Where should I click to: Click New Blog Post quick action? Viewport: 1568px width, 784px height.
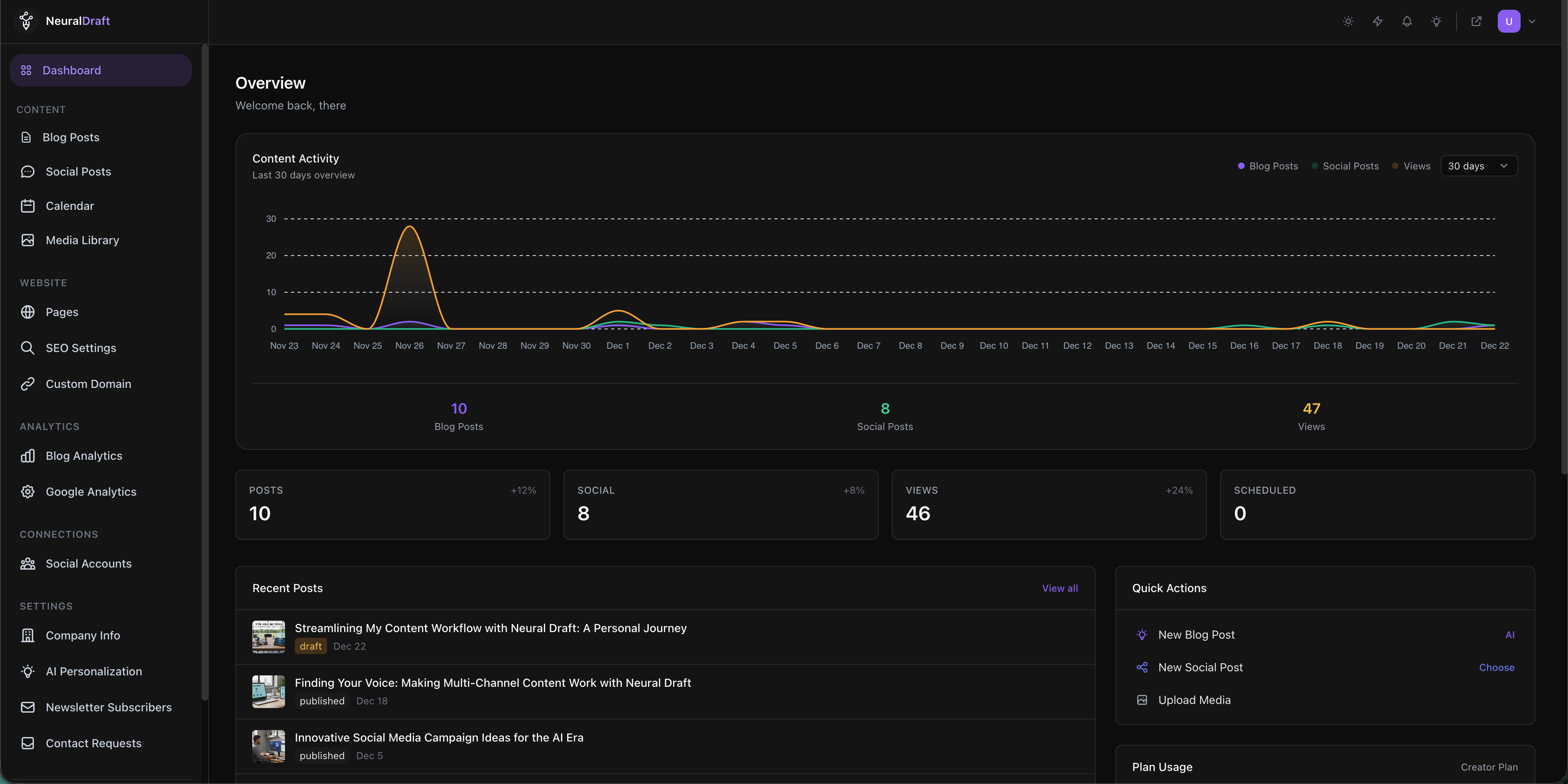coord(1325,635)
